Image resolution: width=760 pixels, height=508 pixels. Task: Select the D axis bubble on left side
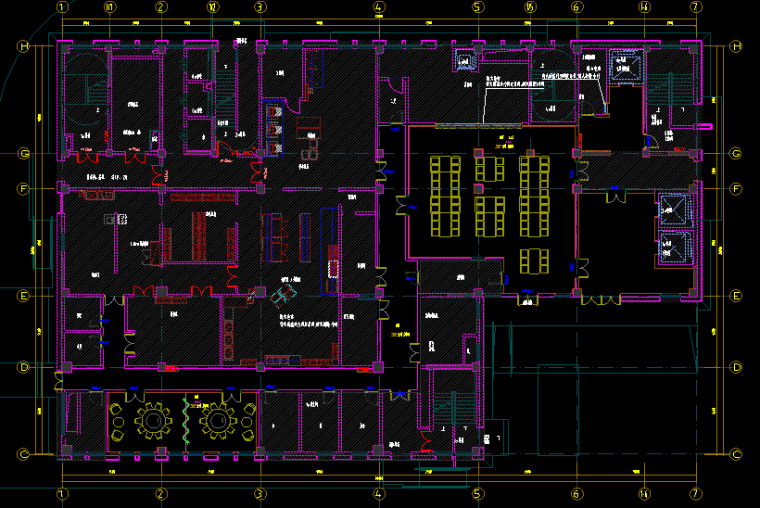[22, 367]
